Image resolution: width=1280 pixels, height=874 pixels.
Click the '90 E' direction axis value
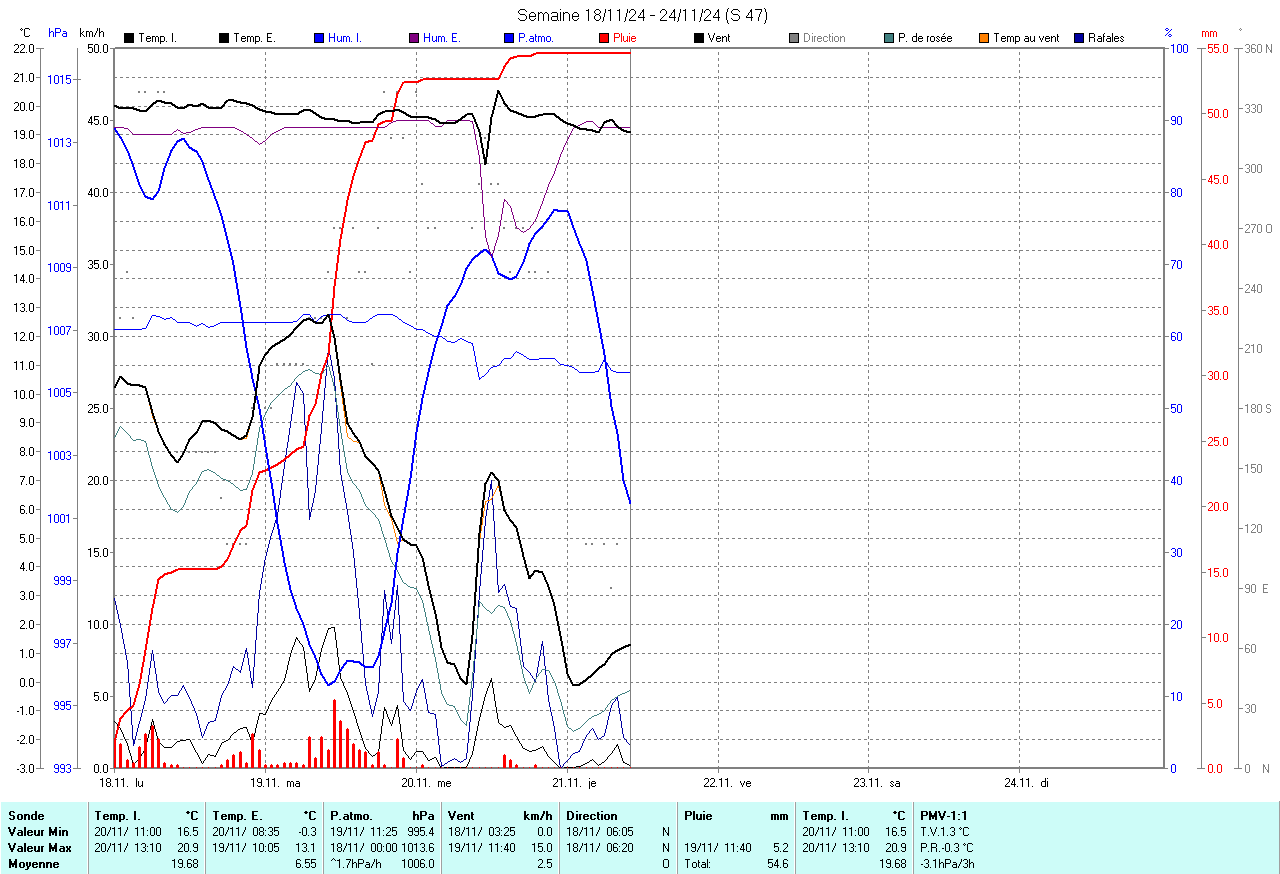coord(1258,588)
